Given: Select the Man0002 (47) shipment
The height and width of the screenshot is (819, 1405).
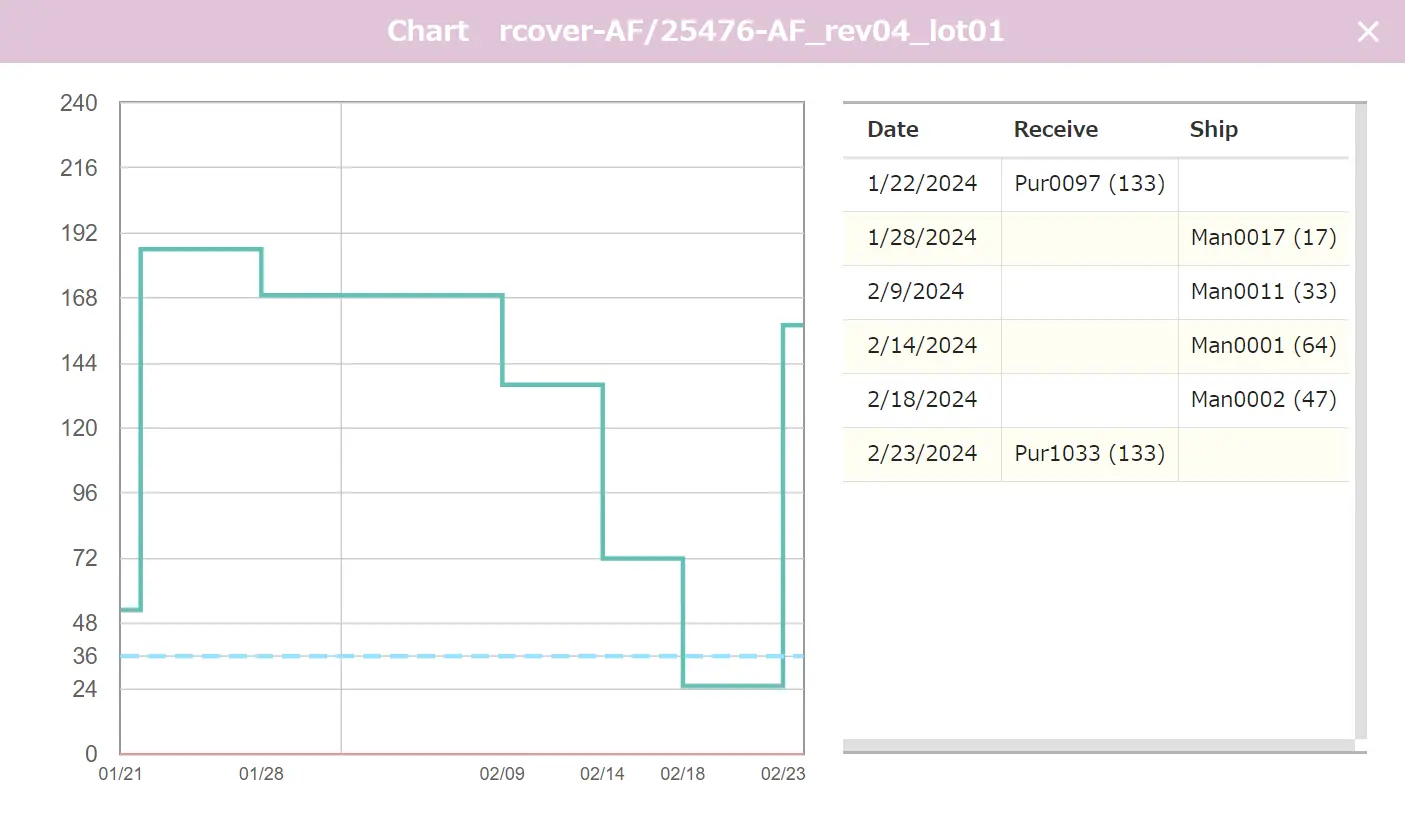Looking at the screenshot, I should point(1263,400).
